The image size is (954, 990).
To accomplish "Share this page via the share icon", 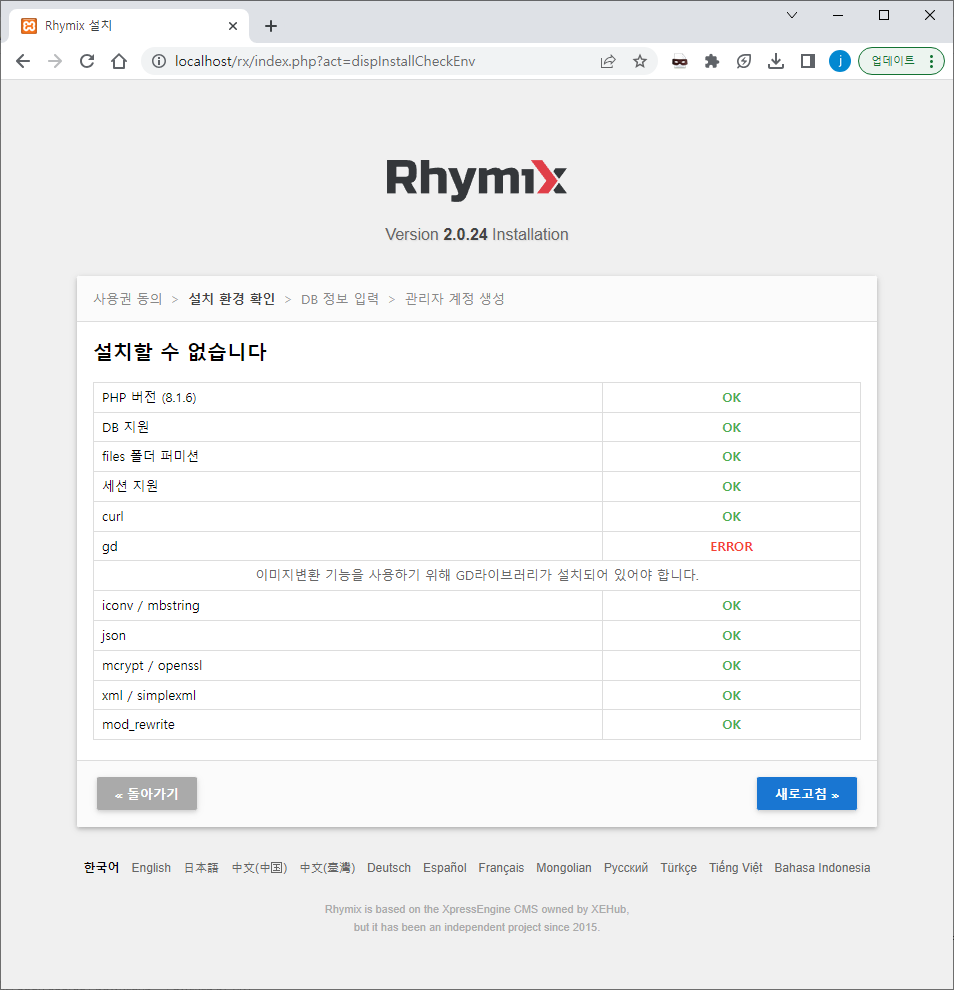I will pos(608,61).
